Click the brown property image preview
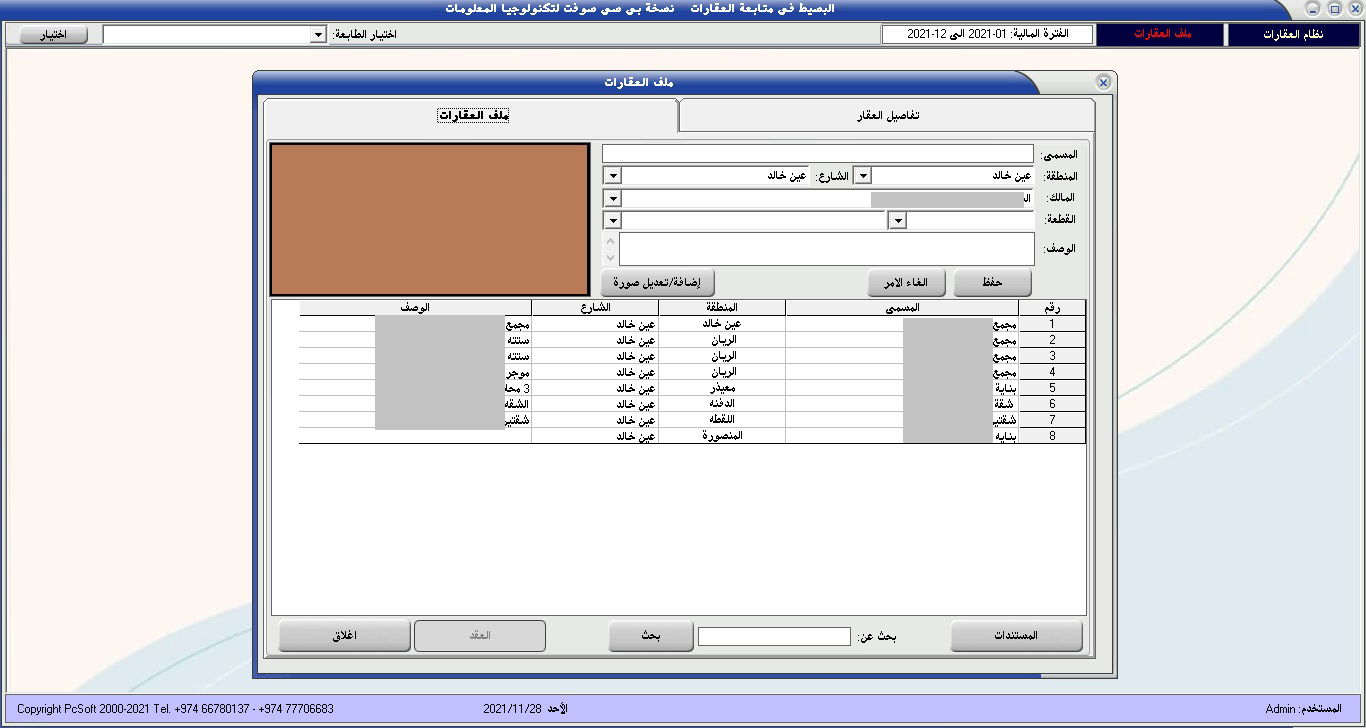 [x=430, y=219]
